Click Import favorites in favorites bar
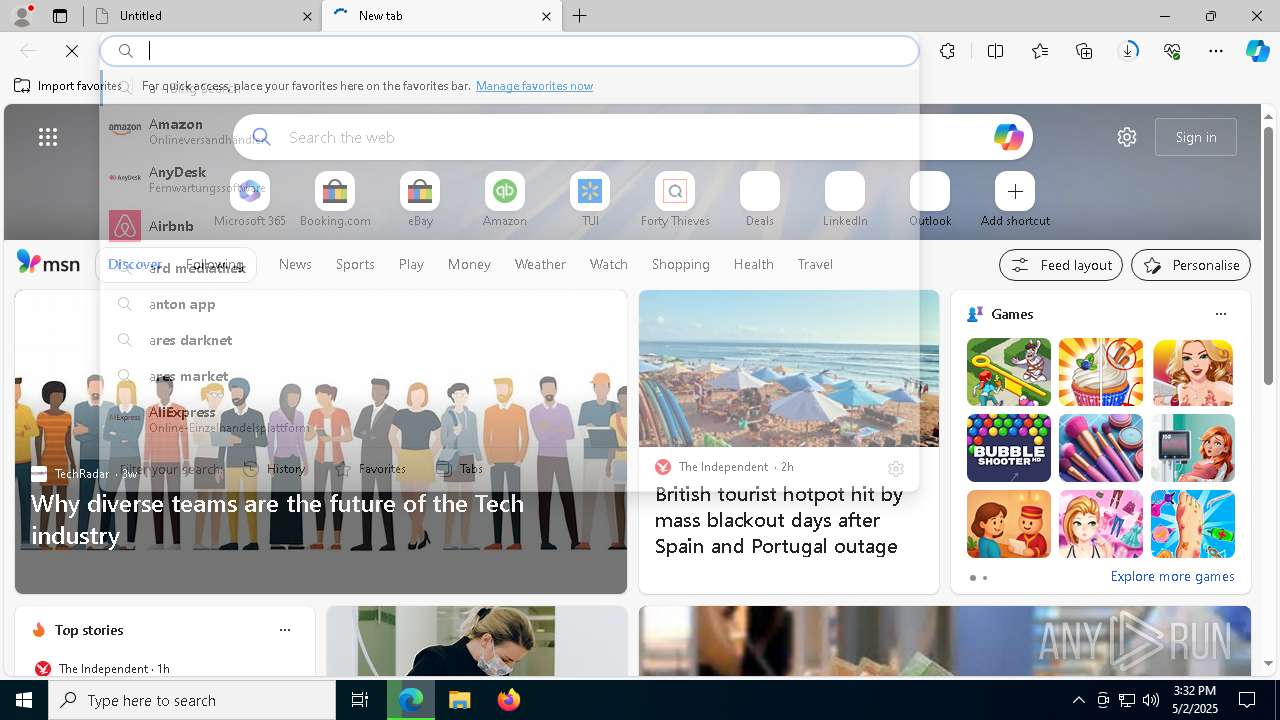The image size is (1280, 720). [x=68, y=86]
